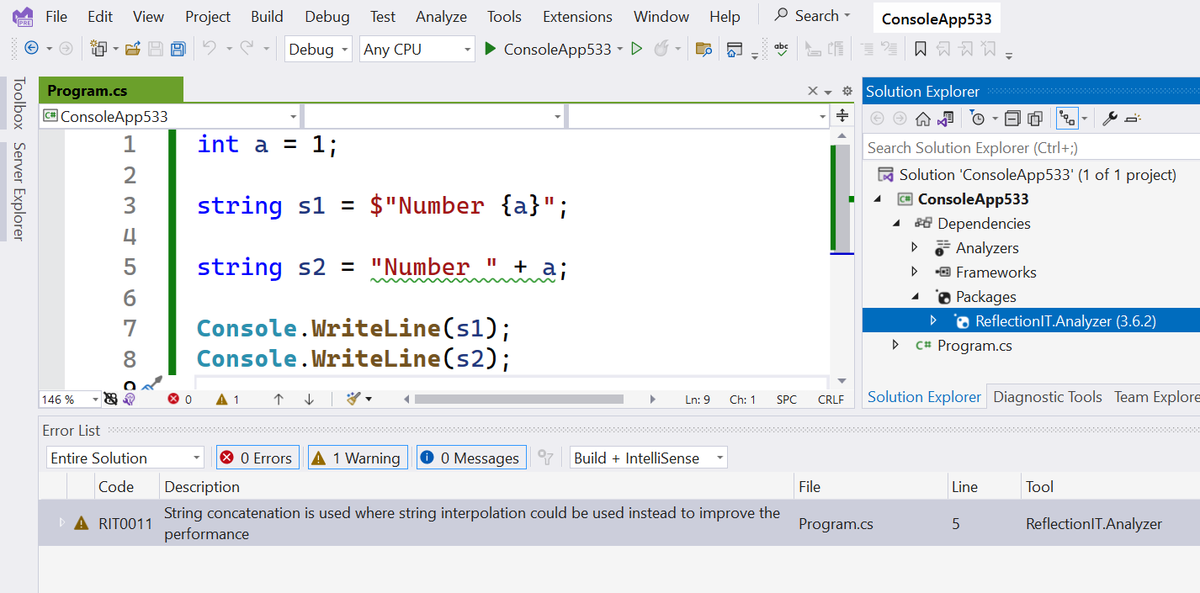Viewport: 1200px width, 593px height.
Task: Click the Save All icon
Action: (177, 48)
